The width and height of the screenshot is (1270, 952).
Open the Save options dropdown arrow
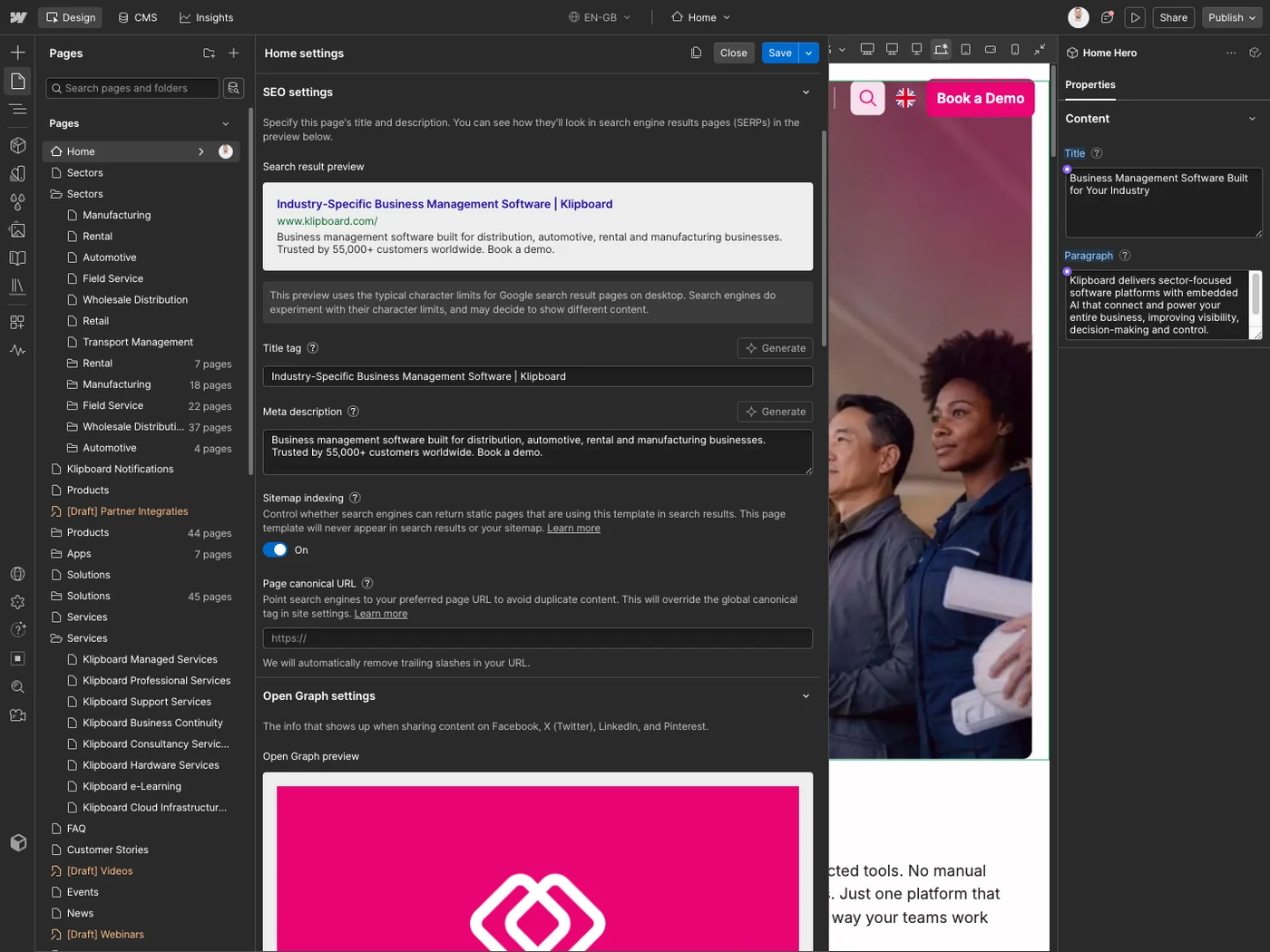809,53
